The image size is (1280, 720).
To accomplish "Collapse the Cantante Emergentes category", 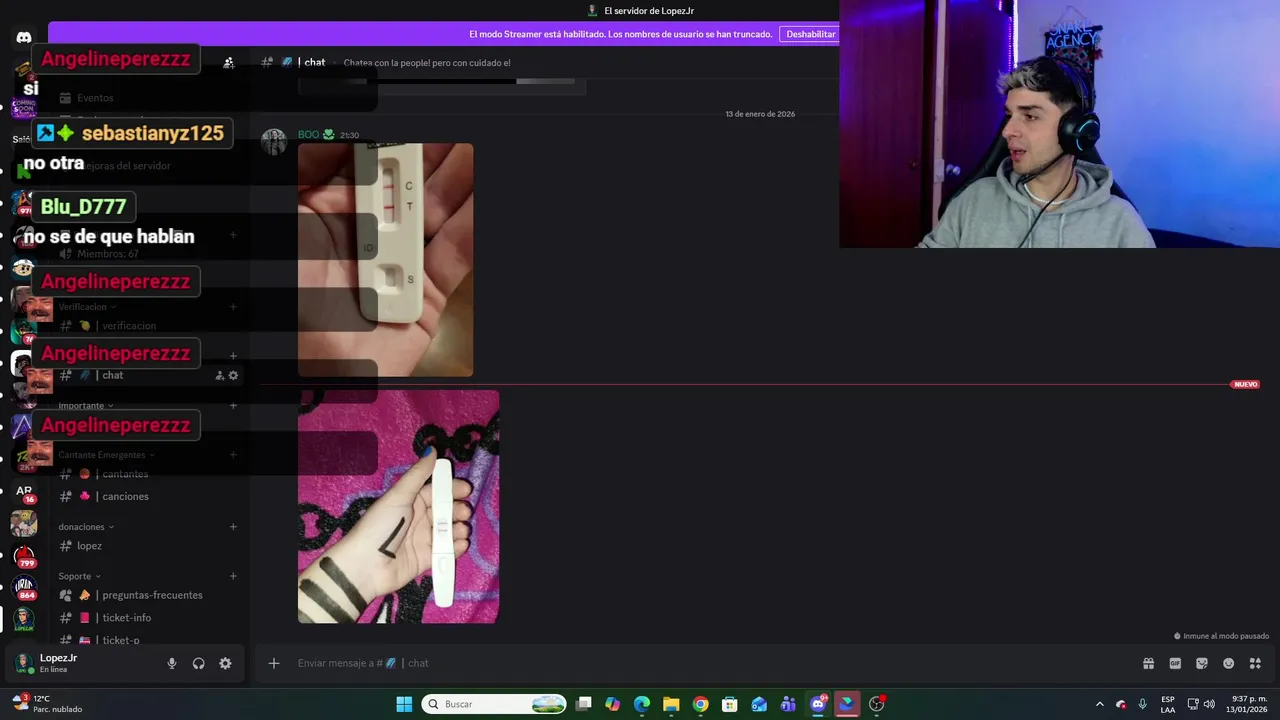I will click(x=106, y=455).
